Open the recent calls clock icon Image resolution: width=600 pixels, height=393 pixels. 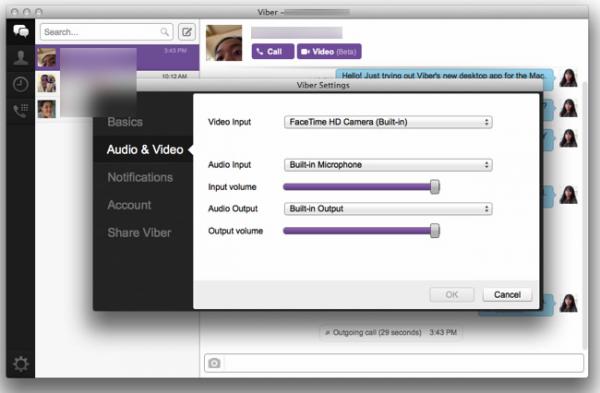tap(21, 84)
